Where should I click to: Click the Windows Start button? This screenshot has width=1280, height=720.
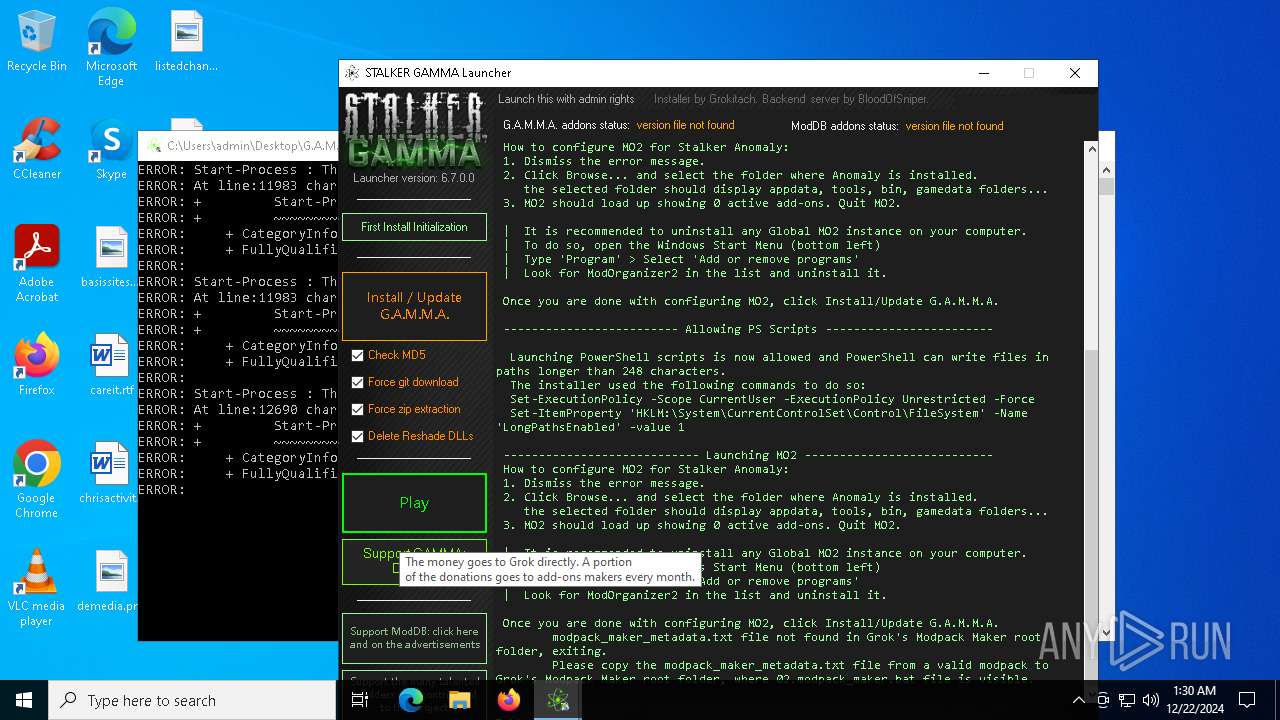click(24, 700)
